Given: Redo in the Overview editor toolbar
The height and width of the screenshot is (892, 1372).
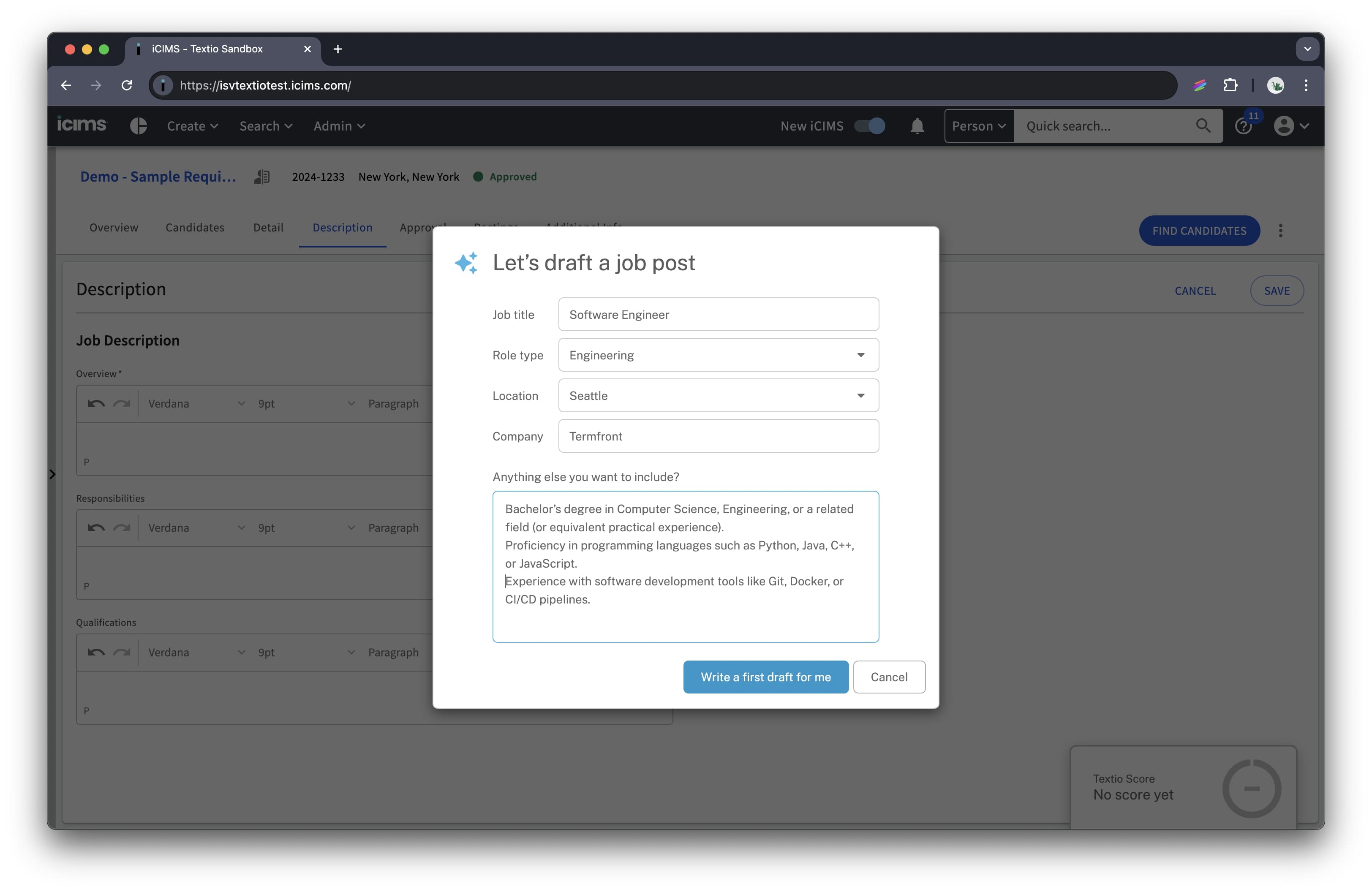Looking at the screenshot, I should (122, 403).
